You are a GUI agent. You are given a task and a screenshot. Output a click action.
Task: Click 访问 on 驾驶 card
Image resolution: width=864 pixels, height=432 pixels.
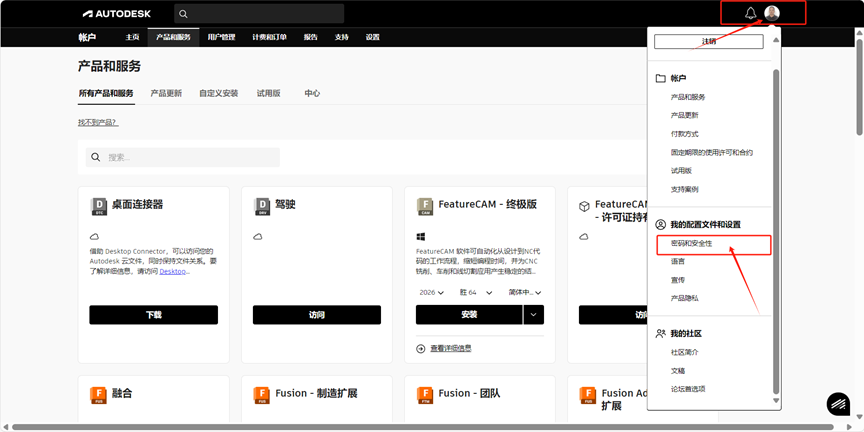tap(317, 315)
